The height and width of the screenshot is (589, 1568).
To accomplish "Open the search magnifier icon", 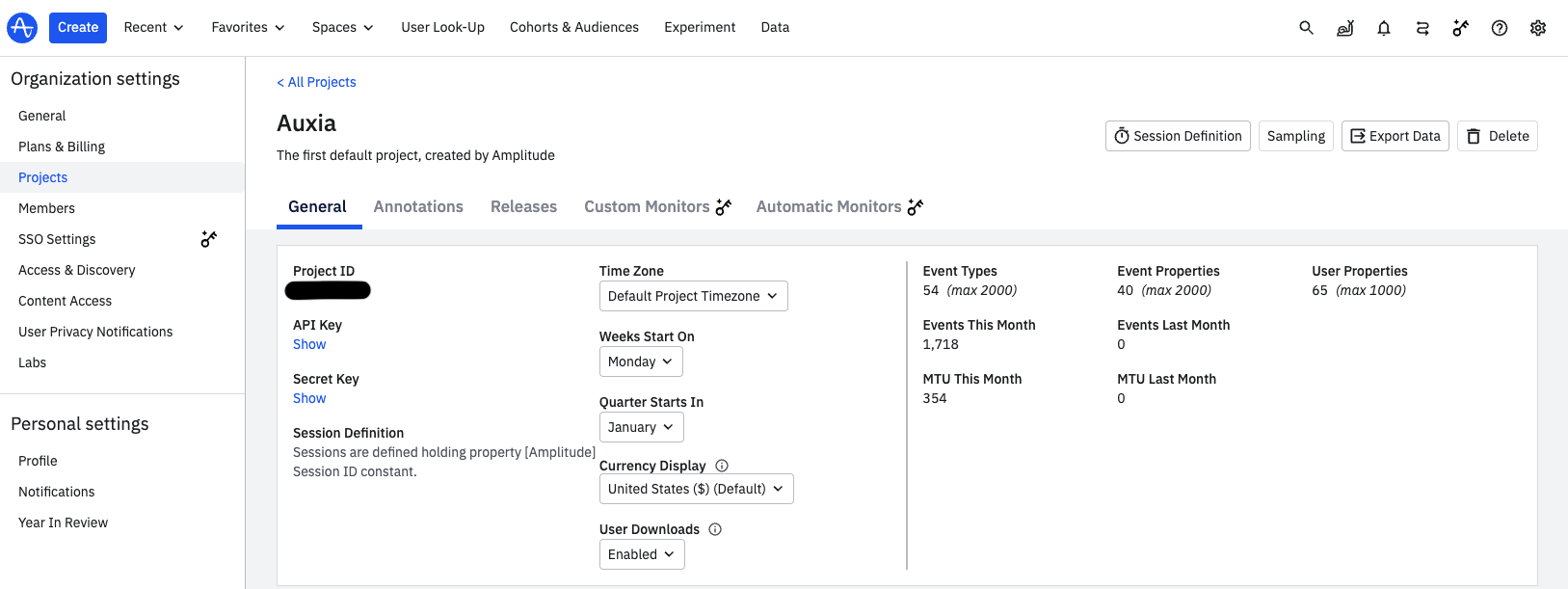I will tap(1306, 28).
